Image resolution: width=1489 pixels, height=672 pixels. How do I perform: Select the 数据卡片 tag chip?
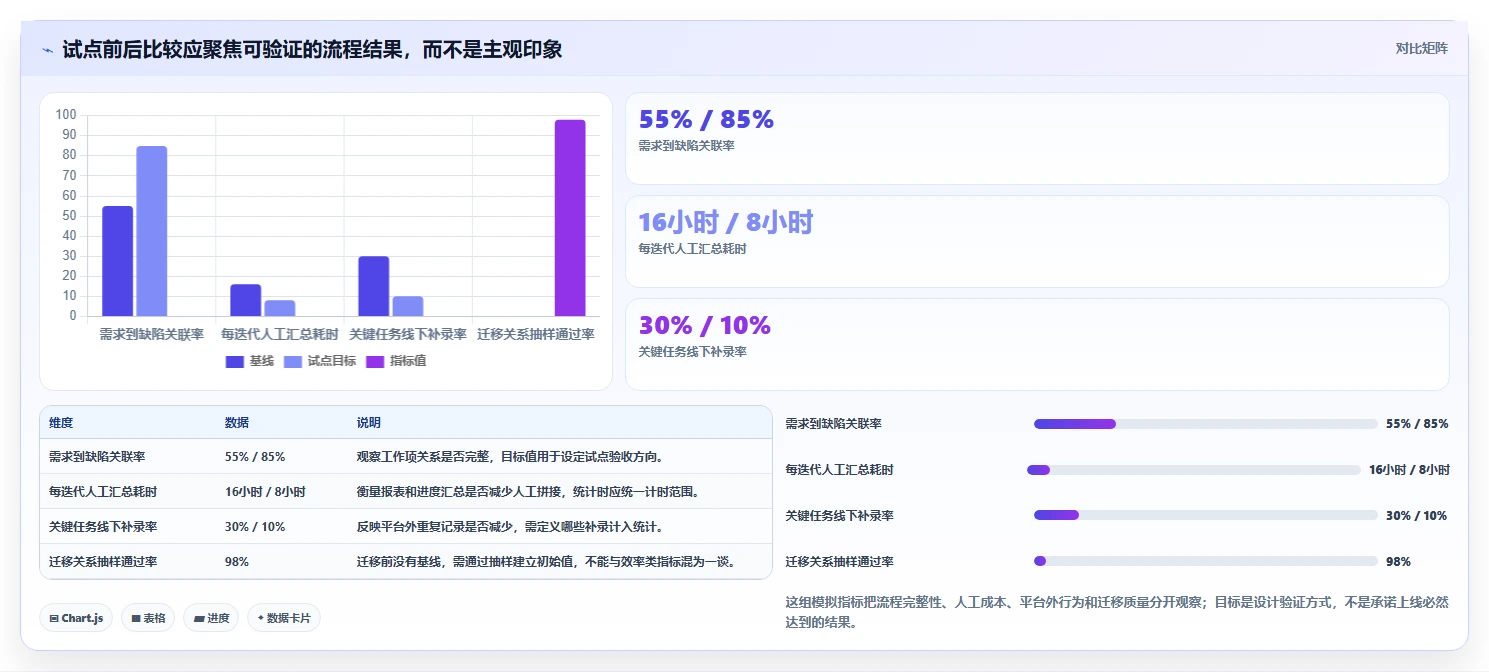284,618
